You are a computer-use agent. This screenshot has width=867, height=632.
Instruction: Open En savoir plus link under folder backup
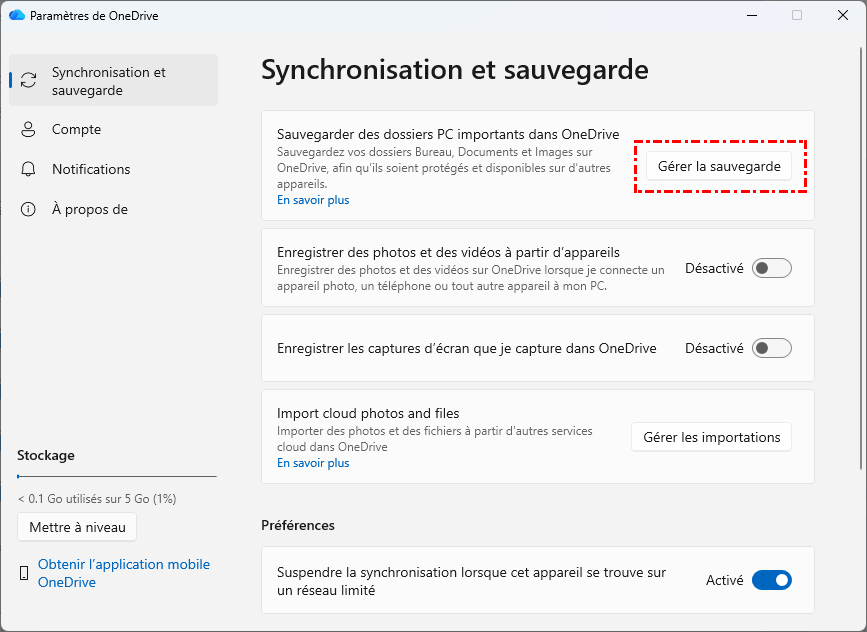click(x=313, y=200)
